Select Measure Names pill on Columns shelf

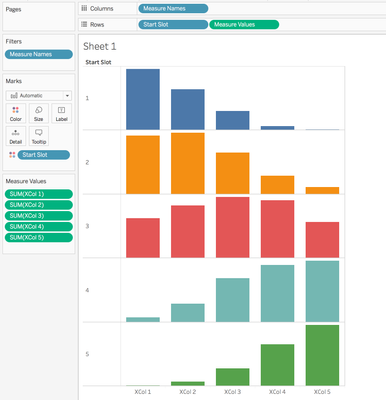pyautogui.click(x=173, y=9)
